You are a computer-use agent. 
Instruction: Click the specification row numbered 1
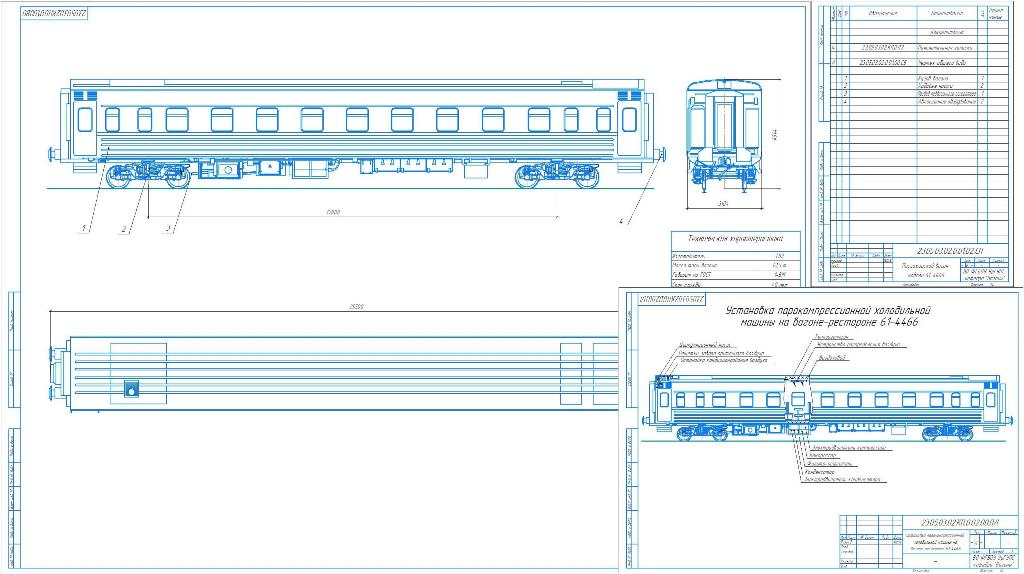(x=919, y=78)
